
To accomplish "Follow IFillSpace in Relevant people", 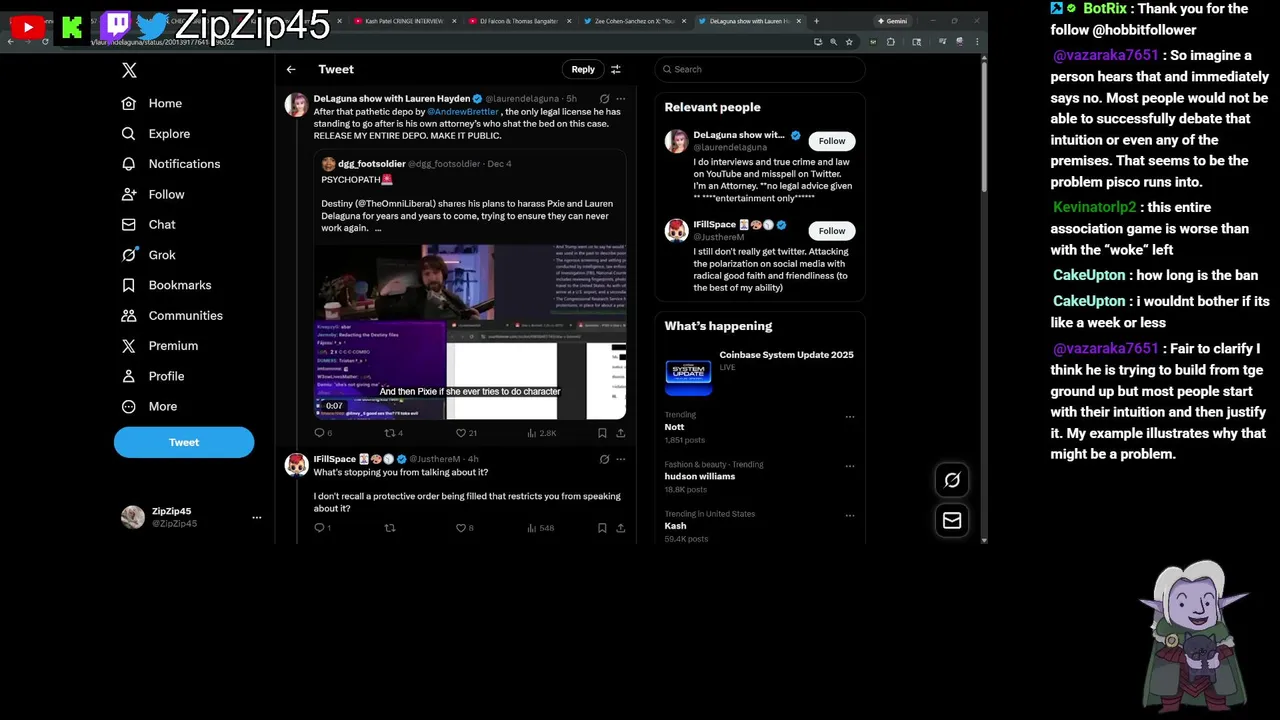I will 832,231.
